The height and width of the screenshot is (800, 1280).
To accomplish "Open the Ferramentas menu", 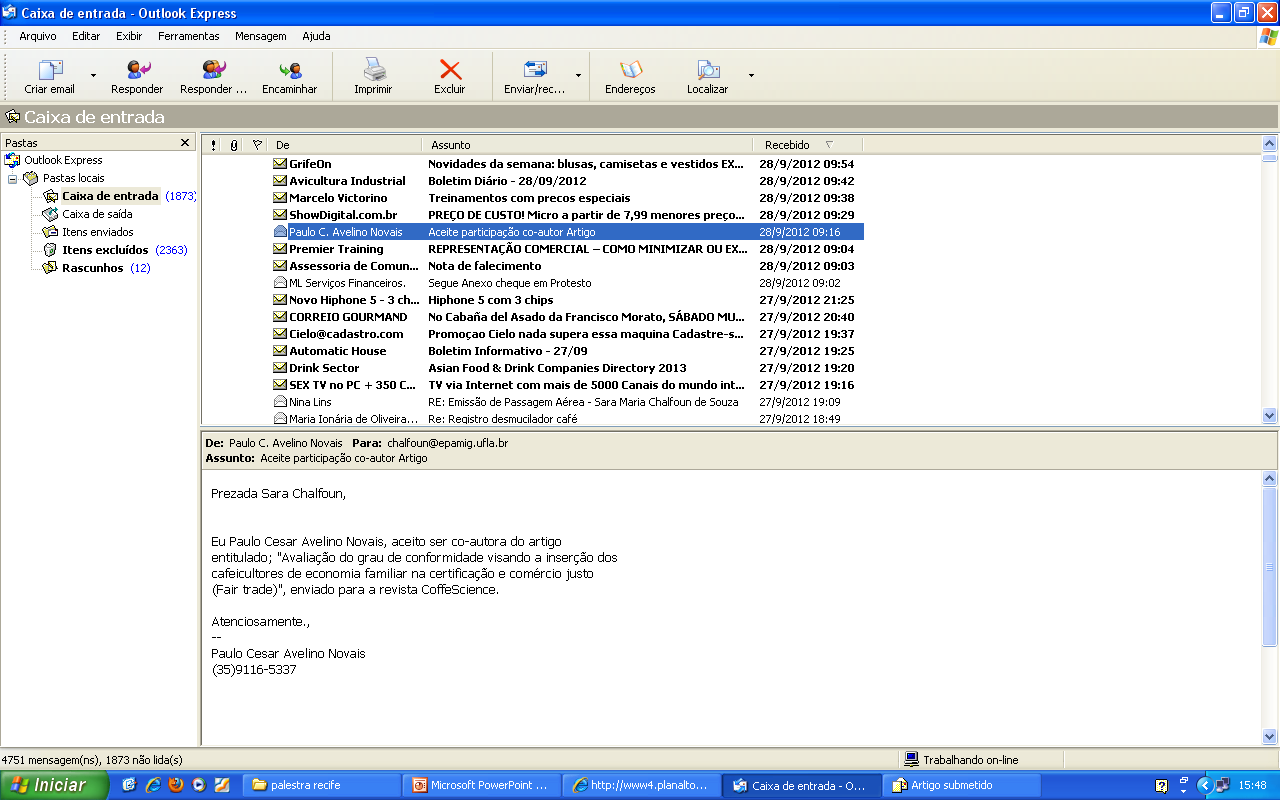I will click(x=188, y=36).
